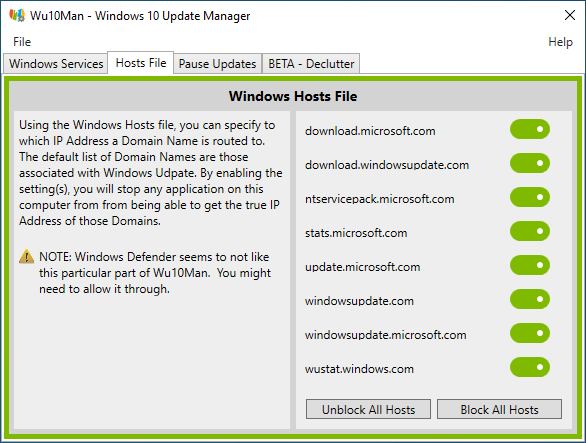Click the download.windowsupdate.com label
Screen dimensions: 586x443
(x=387, y=165)
